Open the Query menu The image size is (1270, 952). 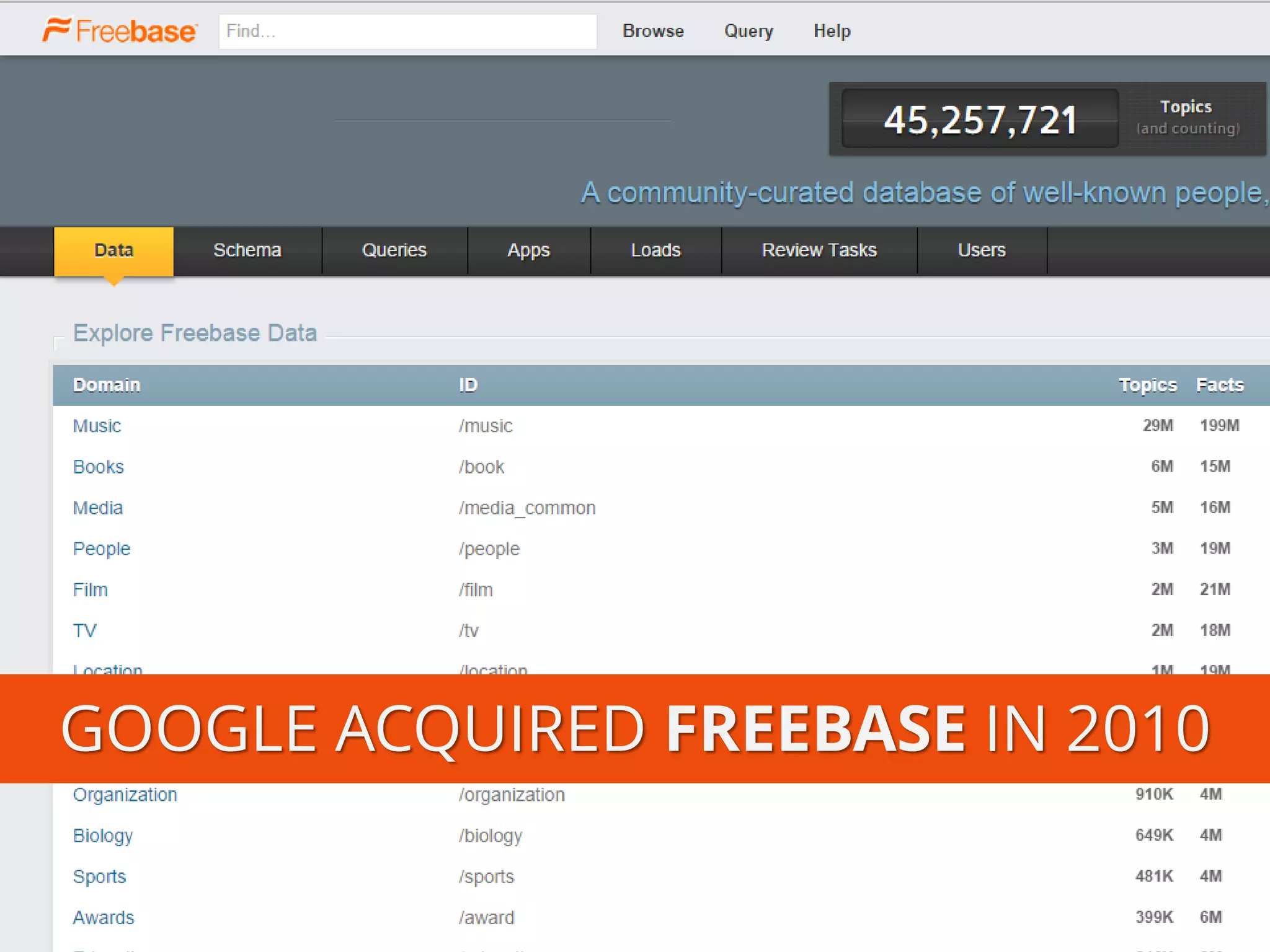tap(748, 31)
